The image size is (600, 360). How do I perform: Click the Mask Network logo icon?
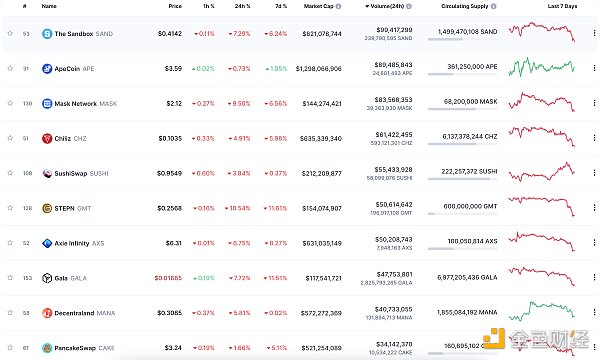coord(47,103)
